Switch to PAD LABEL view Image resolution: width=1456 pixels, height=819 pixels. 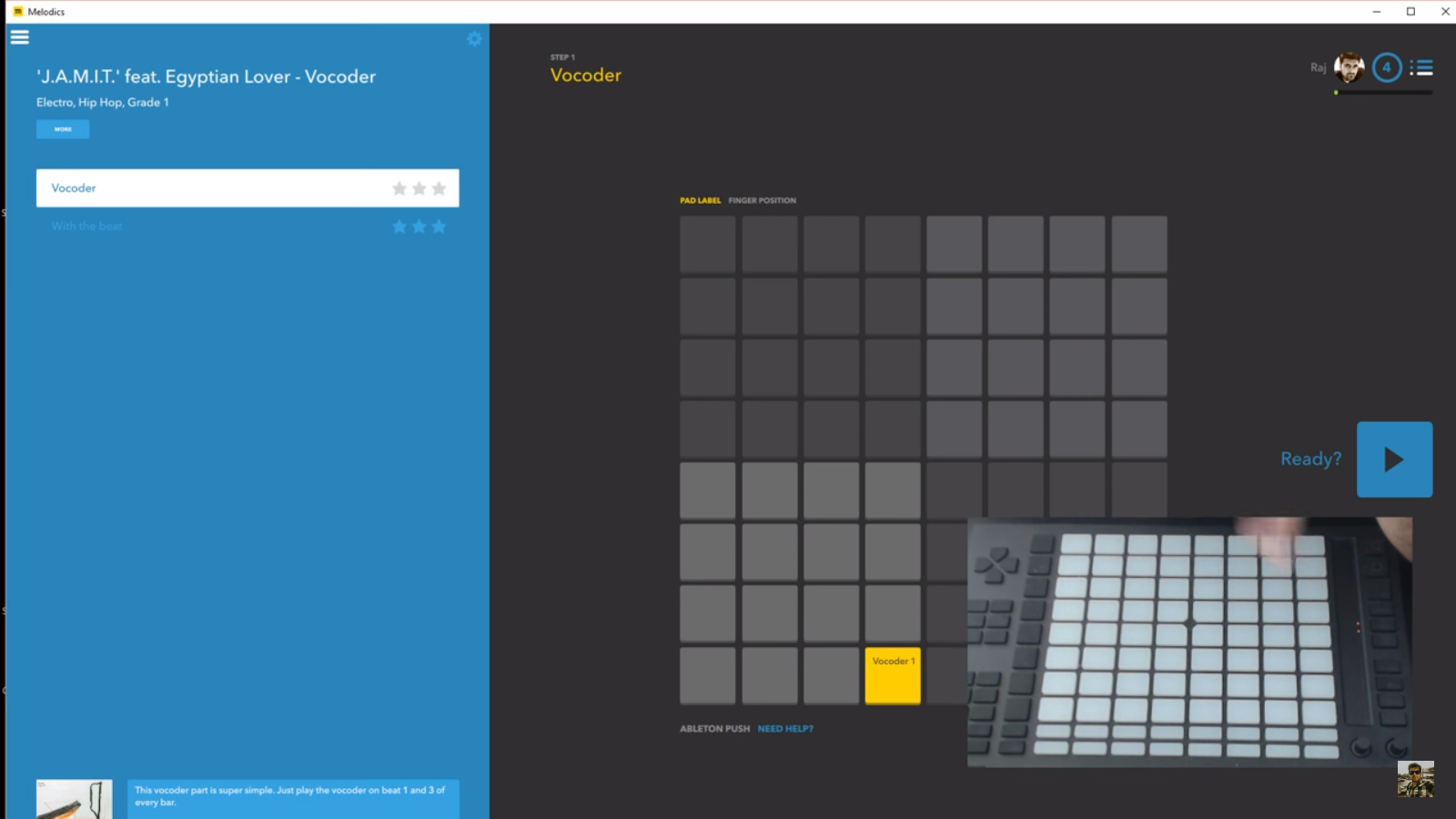[x=700, y=200]
